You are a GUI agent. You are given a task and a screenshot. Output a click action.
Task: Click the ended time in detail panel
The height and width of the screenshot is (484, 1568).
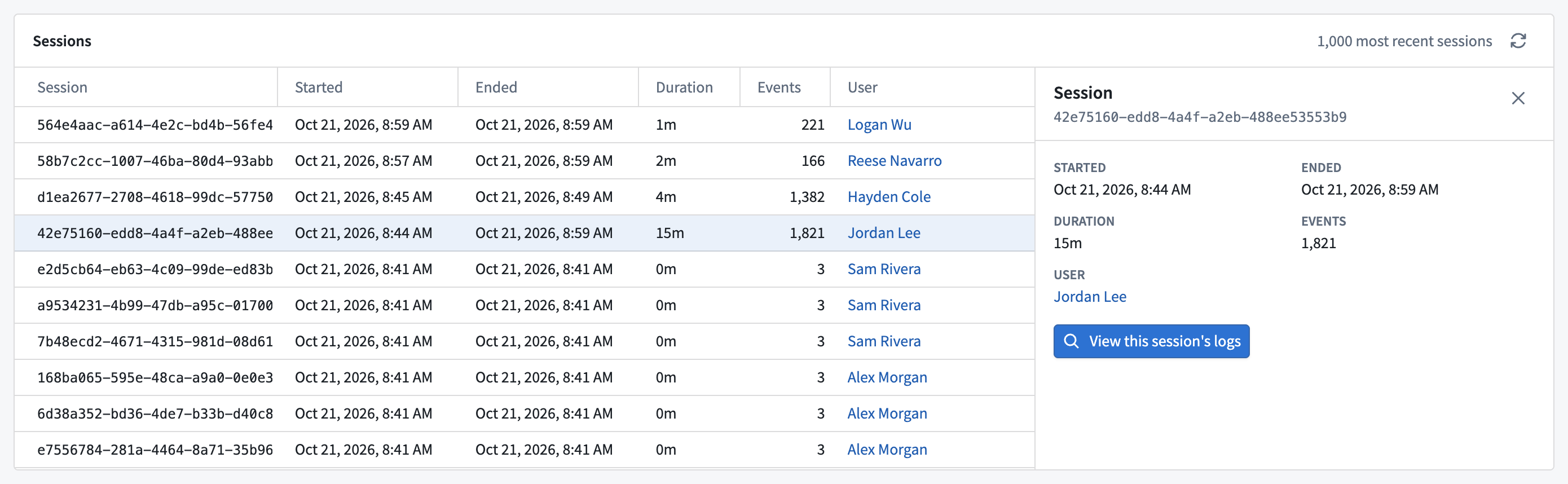1369,190
